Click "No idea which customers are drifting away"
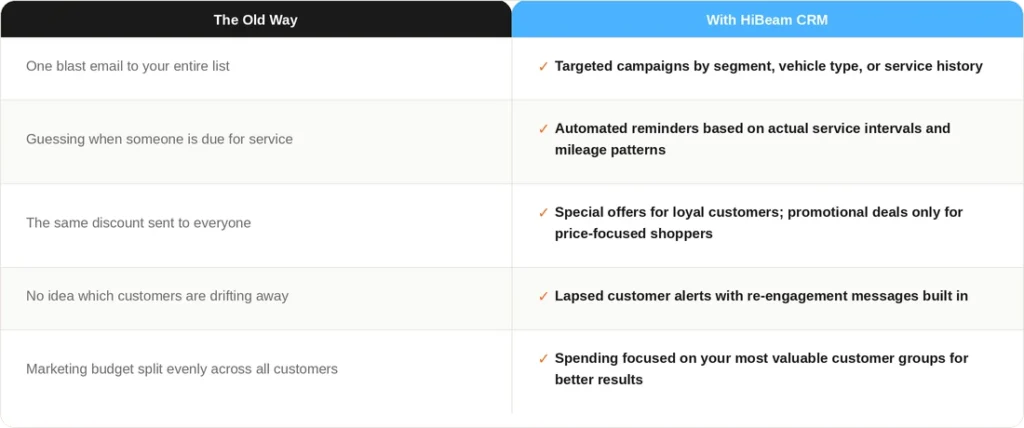1024x428 pixels. [x=157, y=296]
